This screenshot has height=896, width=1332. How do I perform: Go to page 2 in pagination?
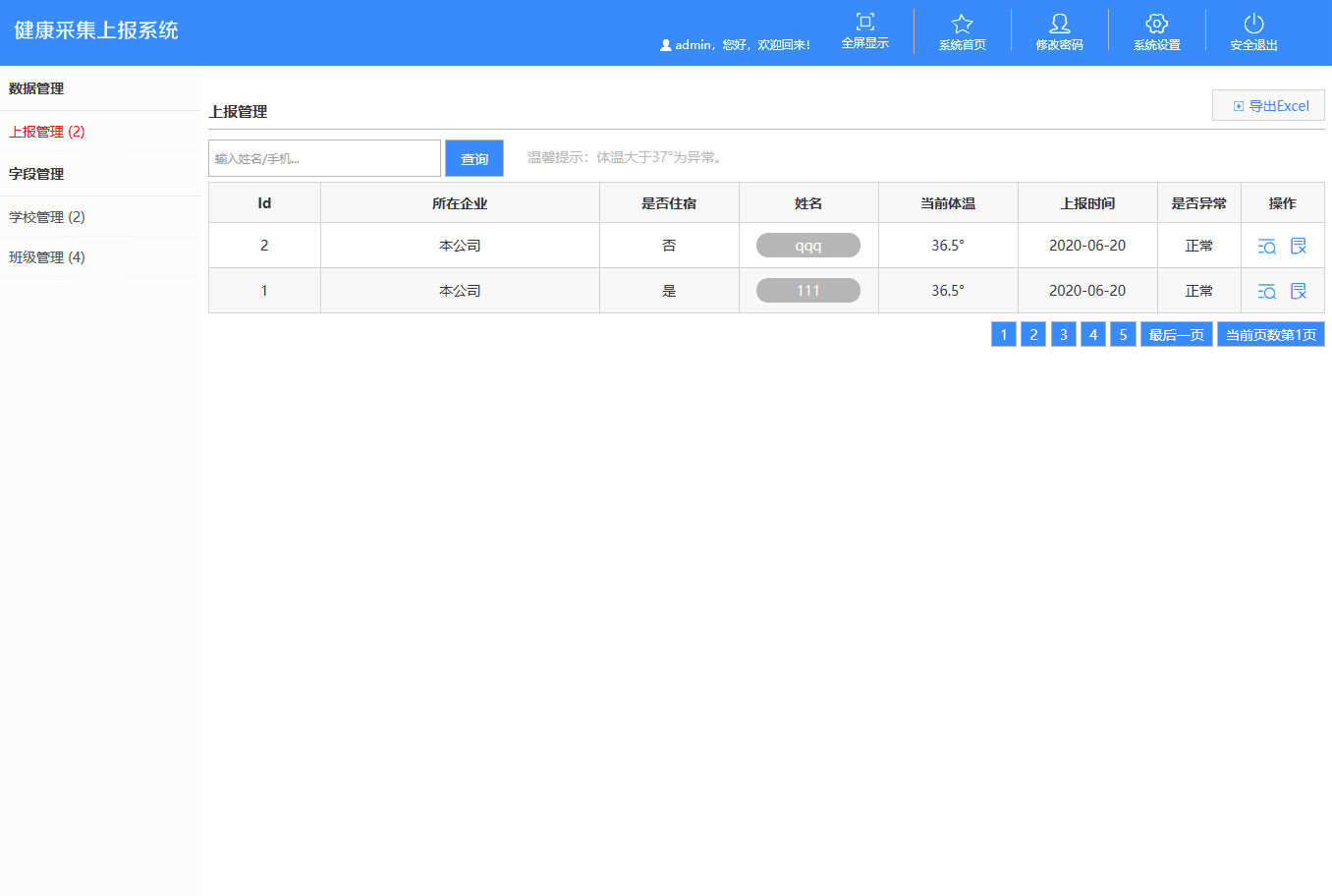click(1033, 335)
